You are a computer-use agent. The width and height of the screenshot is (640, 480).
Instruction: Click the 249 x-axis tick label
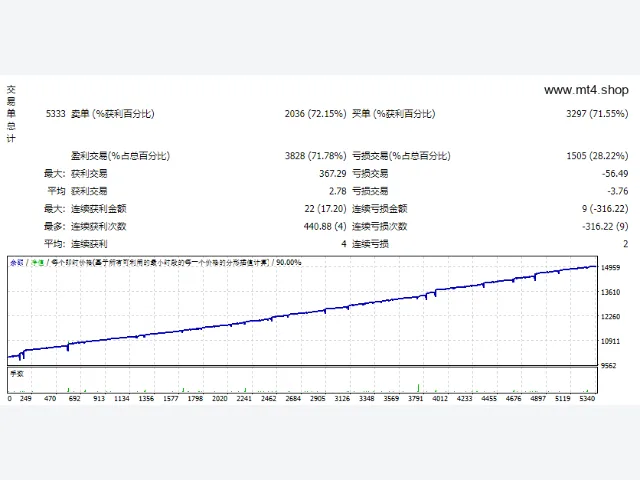point(25,398)
